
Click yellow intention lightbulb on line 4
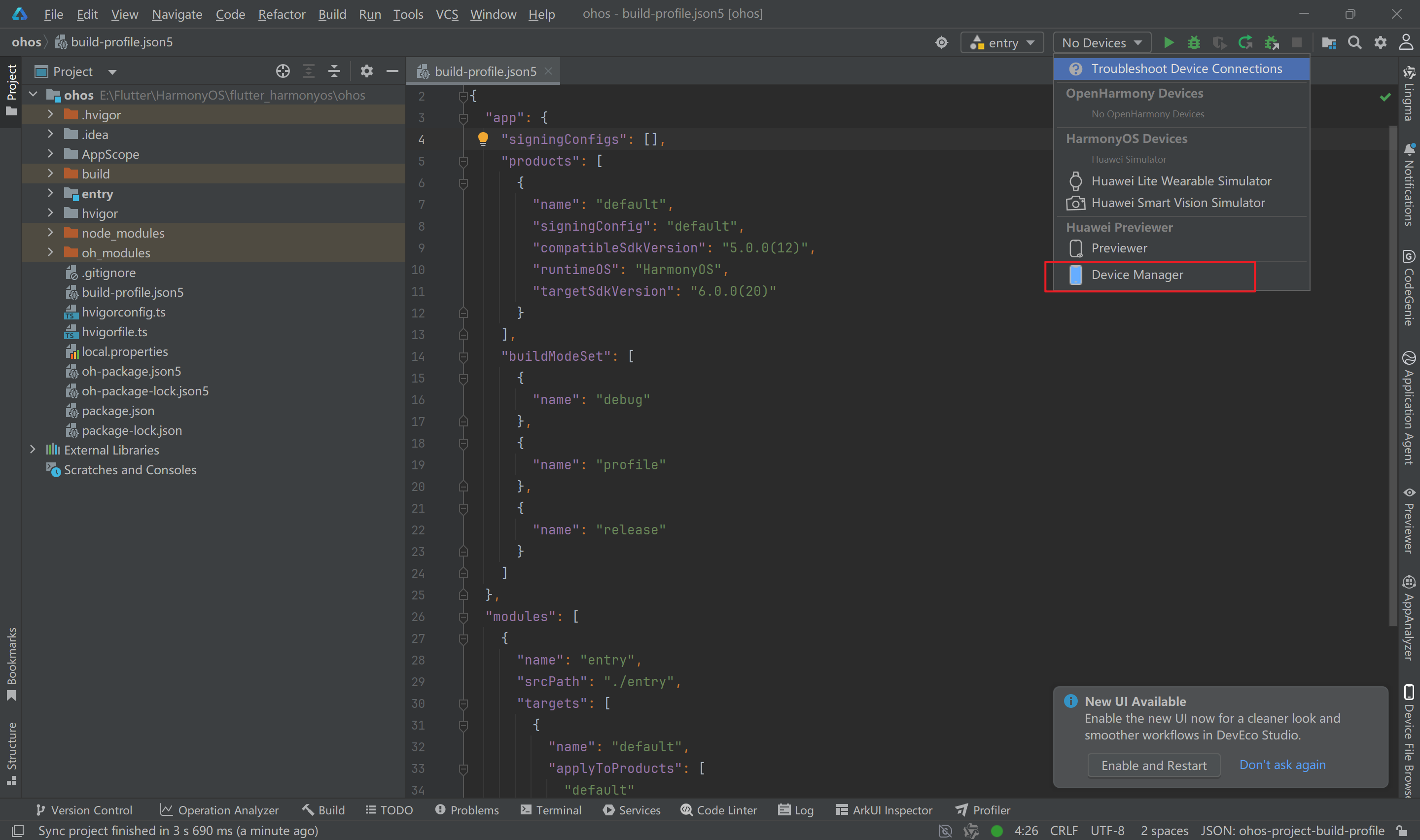[483, 139]
